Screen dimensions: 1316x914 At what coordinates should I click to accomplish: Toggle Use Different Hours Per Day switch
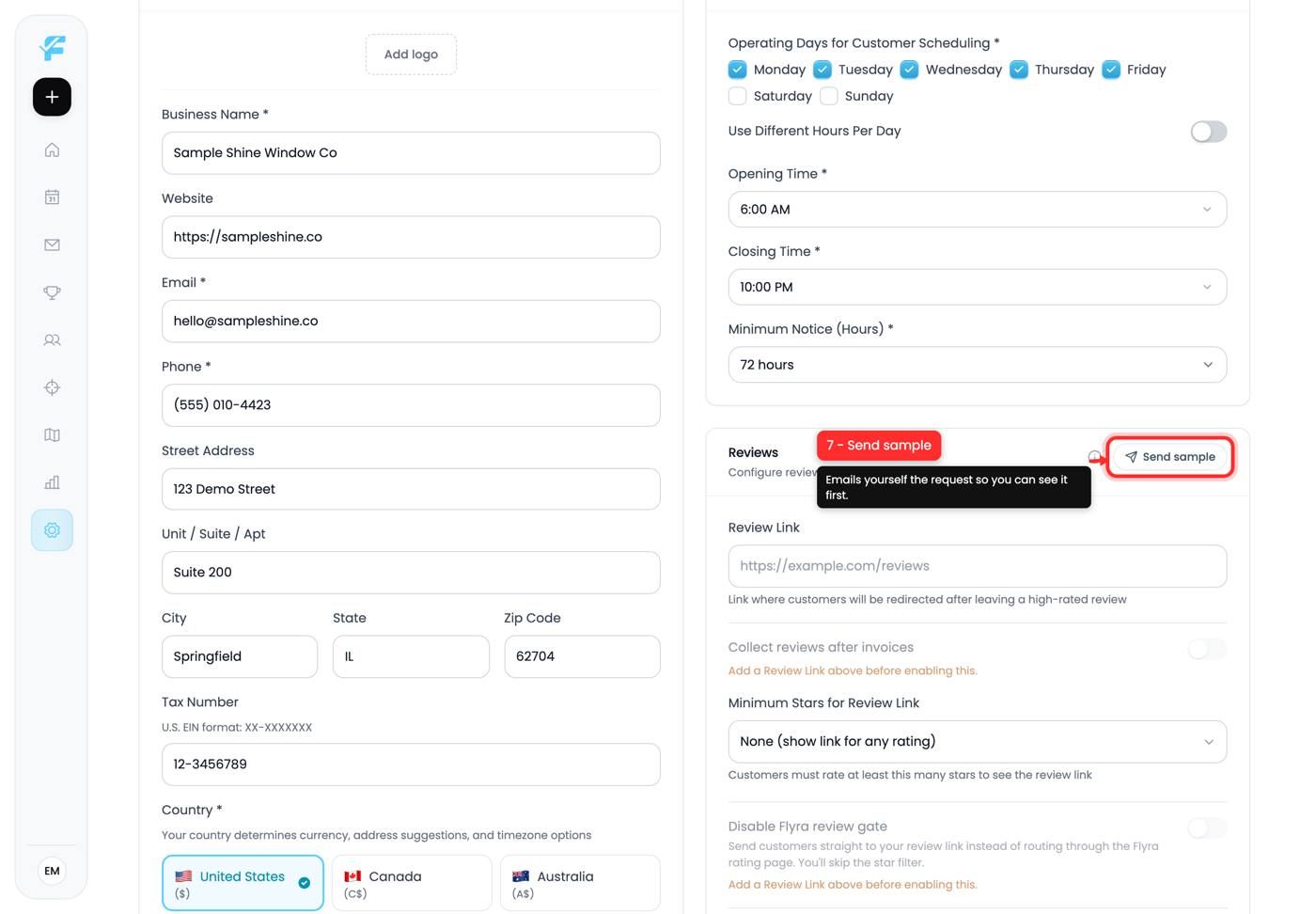click(1208, 132)
